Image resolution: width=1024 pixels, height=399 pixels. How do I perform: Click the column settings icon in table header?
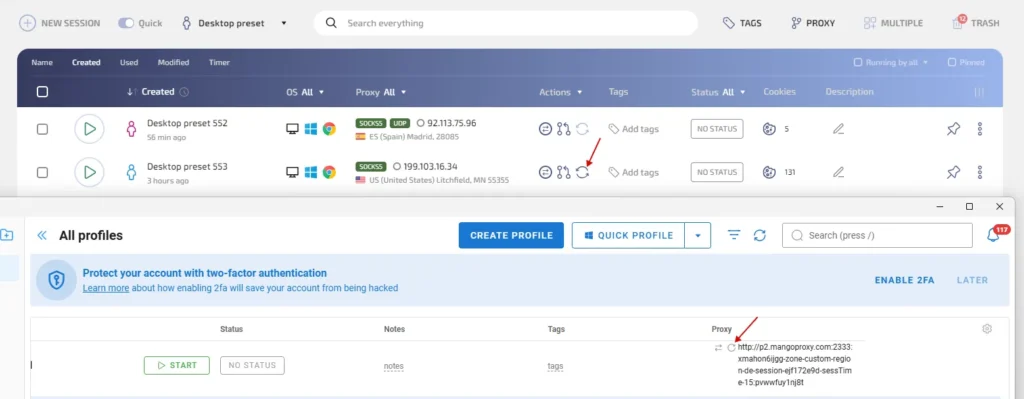[x=979, y=92]
